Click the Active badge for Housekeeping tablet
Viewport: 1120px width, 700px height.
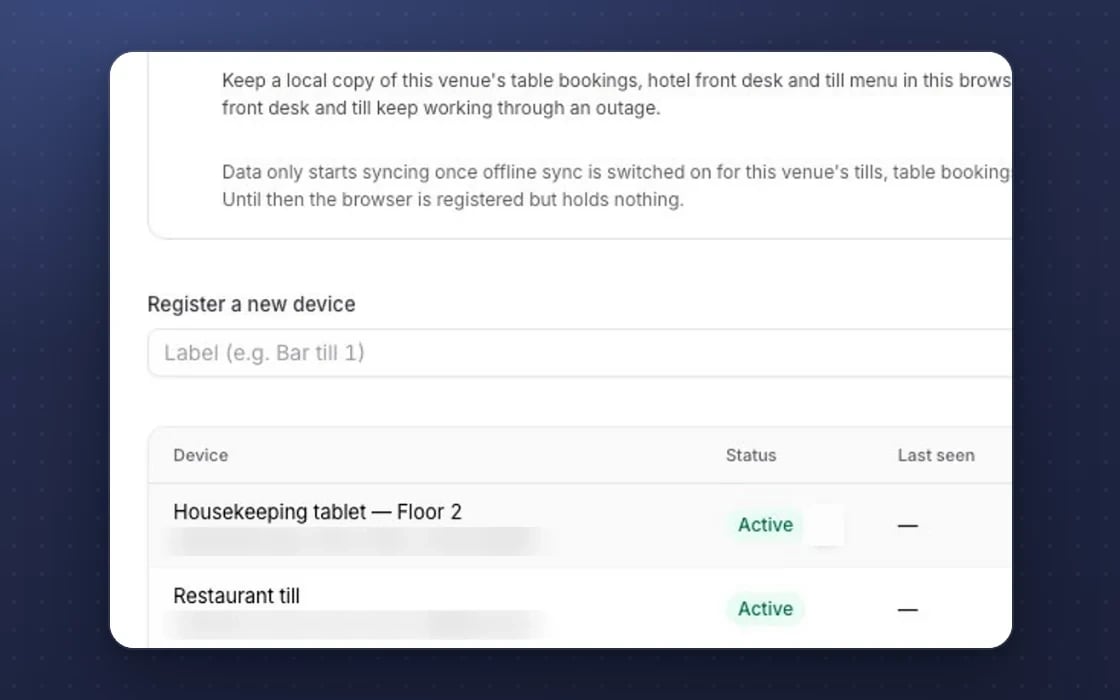[x=765, y=525]
